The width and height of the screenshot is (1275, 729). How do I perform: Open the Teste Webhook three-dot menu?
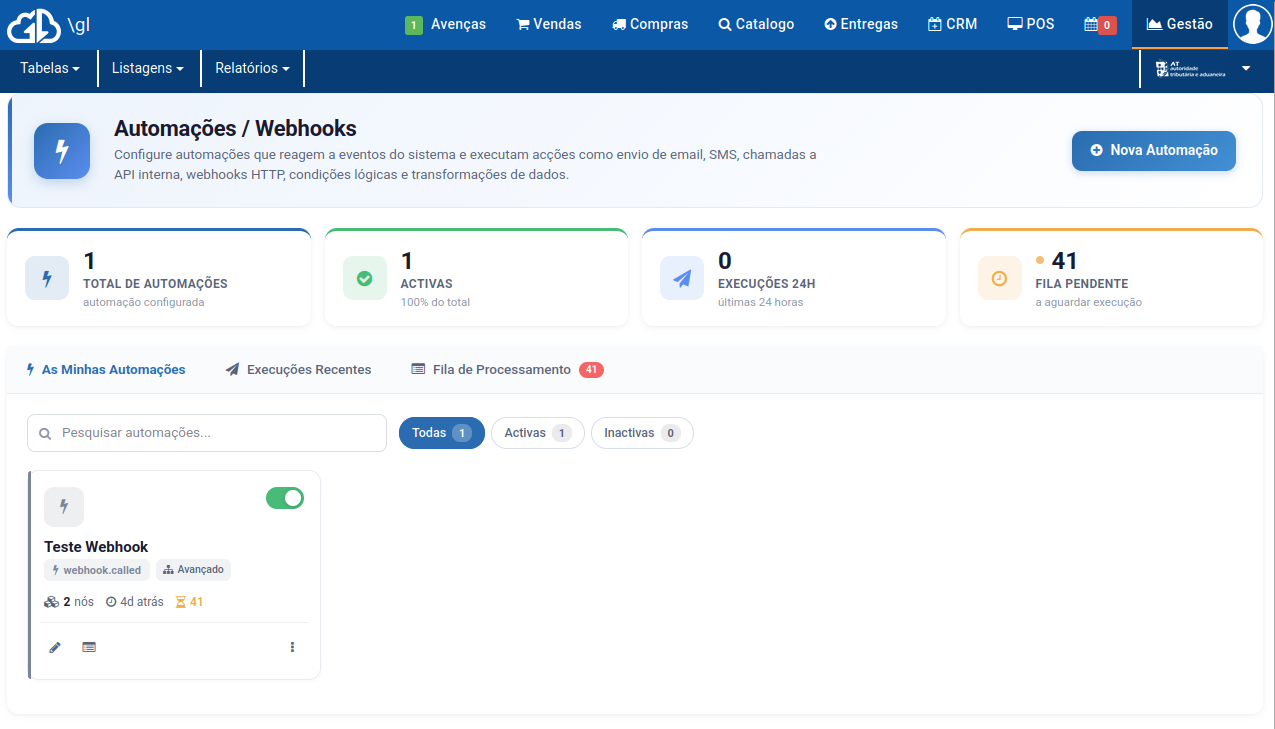point(292,647)
